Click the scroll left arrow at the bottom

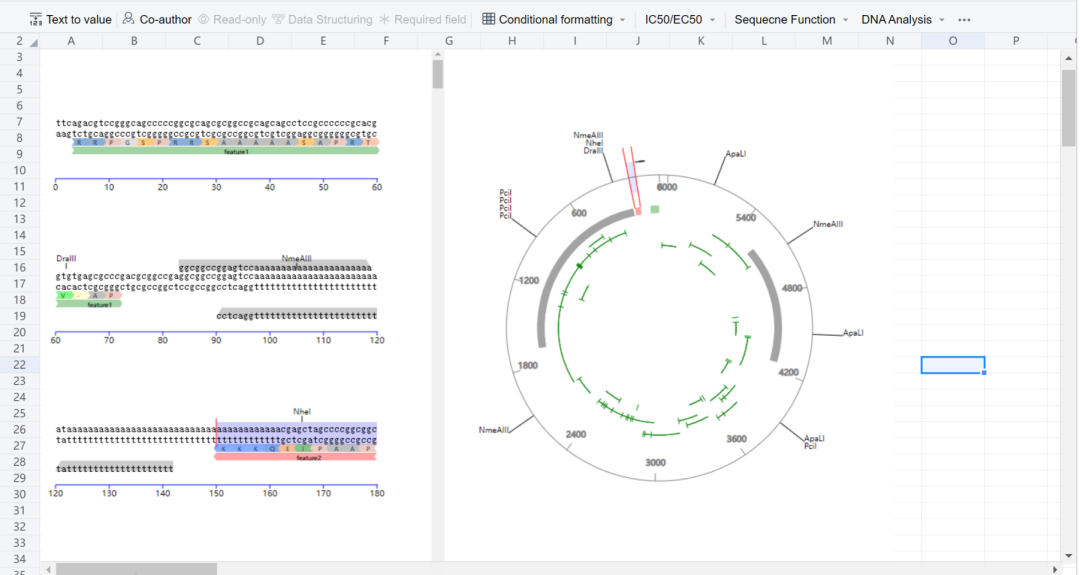pyautogui.click(x=48, y=569)
